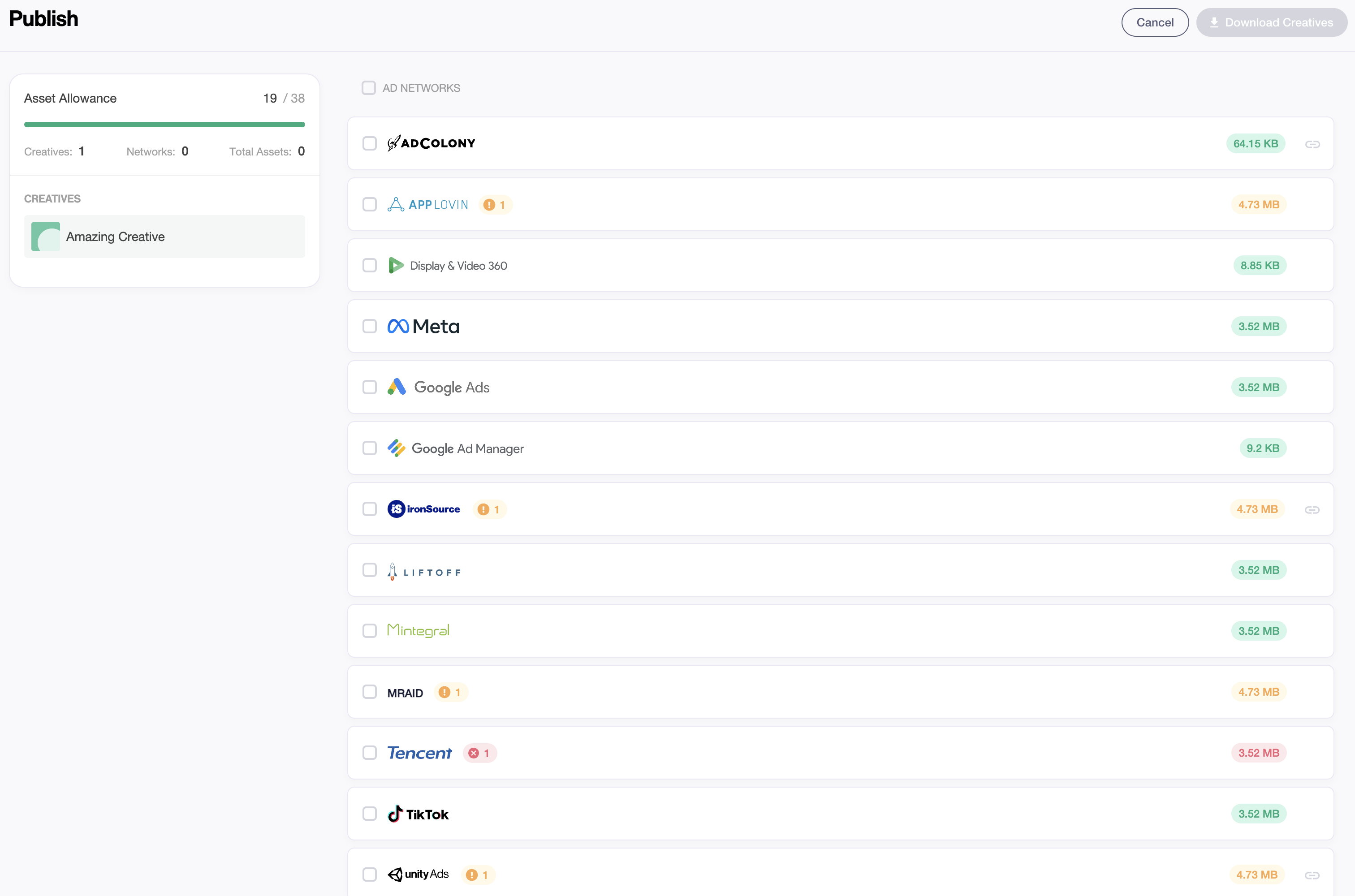This screenshot has height=896, width=1355.
Task: Open the link icon on ironSource row
Action: [1312, 510]
